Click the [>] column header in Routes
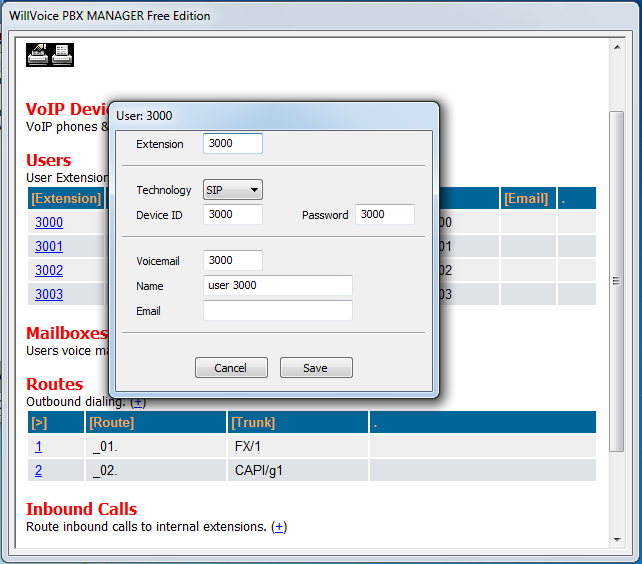642x564 pixels. 56,422
